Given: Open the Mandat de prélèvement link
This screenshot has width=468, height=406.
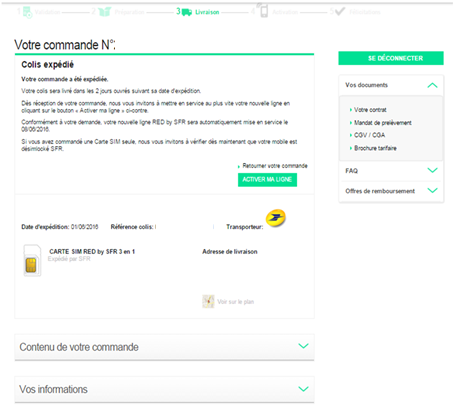Looking at the screenshot, I should [x=383, y=123].
